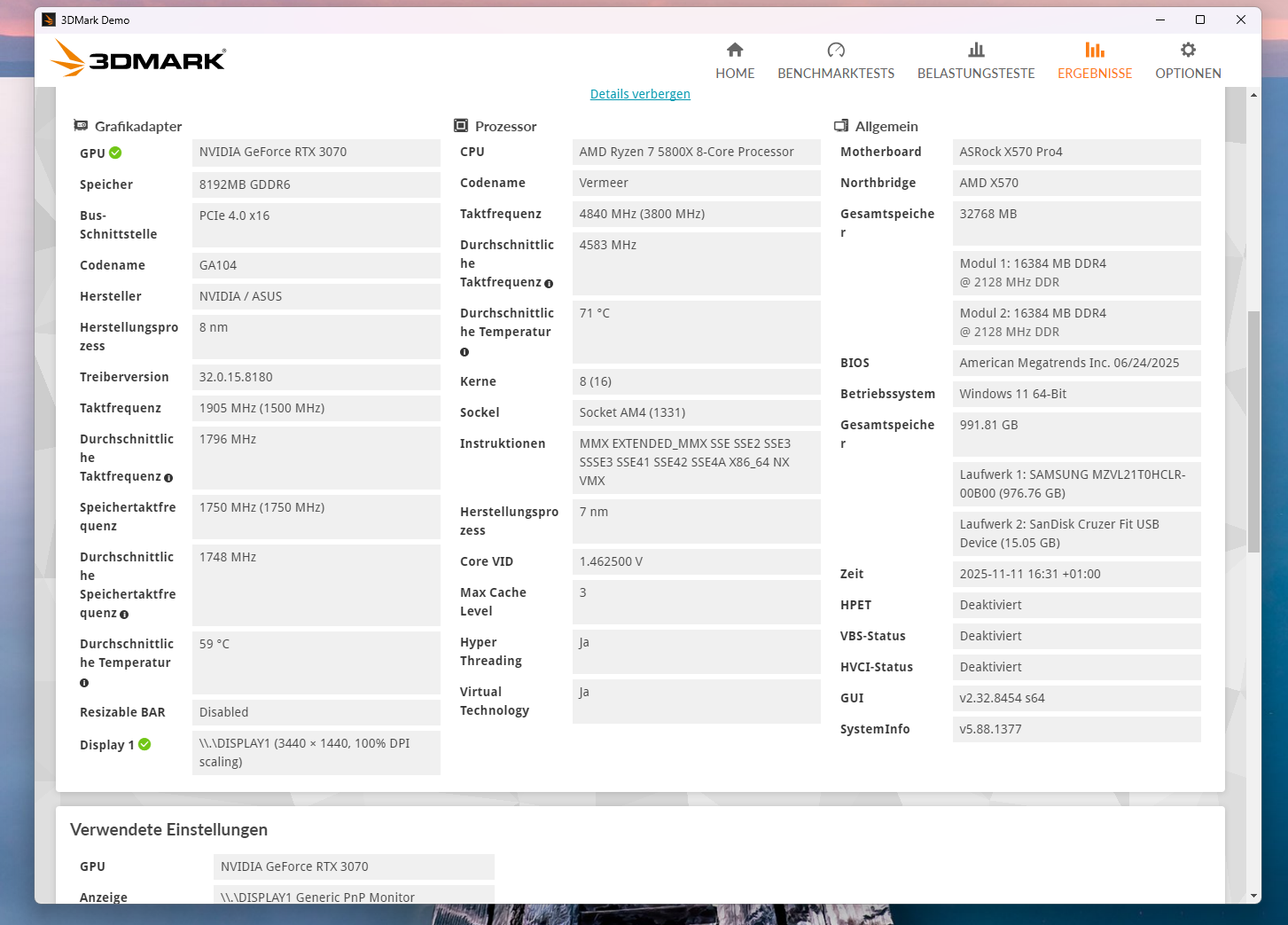Click the scrollbar up arrow
Viewport: 1288px width, 925px height.
[1253, 94]
